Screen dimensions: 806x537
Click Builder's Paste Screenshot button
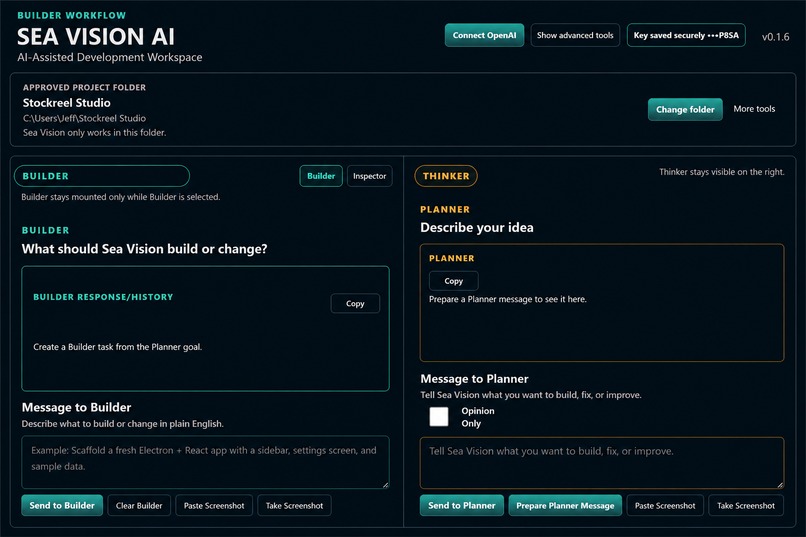click(x=214, y=506)
